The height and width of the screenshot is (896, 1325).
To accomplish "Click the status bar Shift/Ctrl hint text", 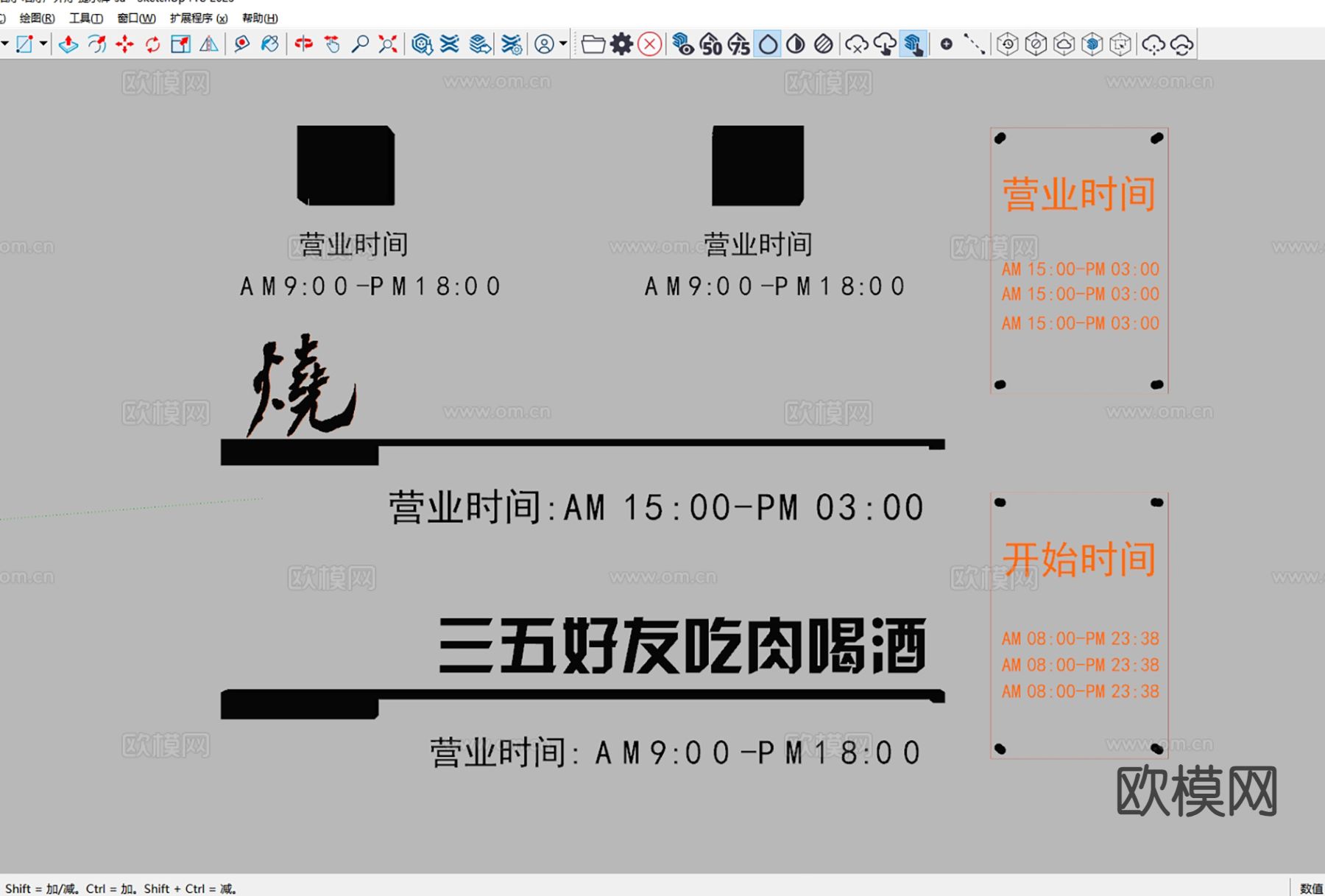I will [121, 889].
